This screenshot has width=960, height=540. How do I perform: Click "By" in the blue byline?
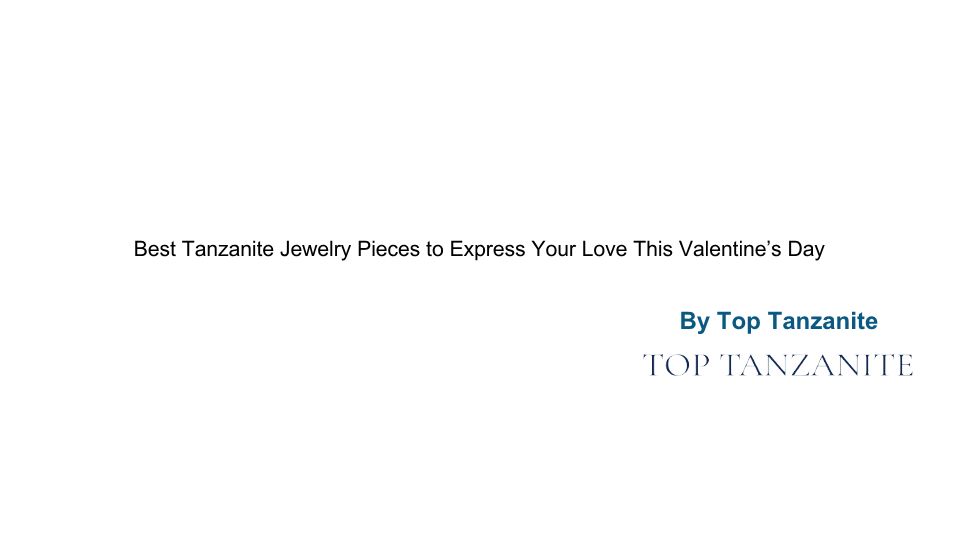[694, 322]
